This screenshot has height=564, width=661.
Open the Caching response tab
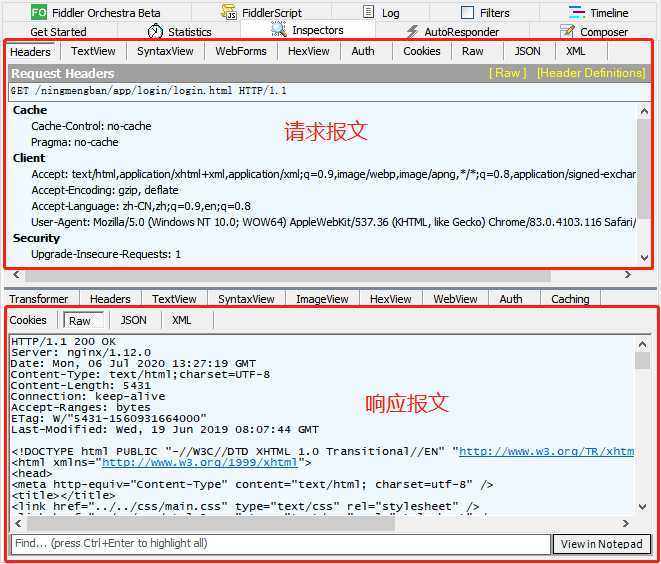click(570, 299)
